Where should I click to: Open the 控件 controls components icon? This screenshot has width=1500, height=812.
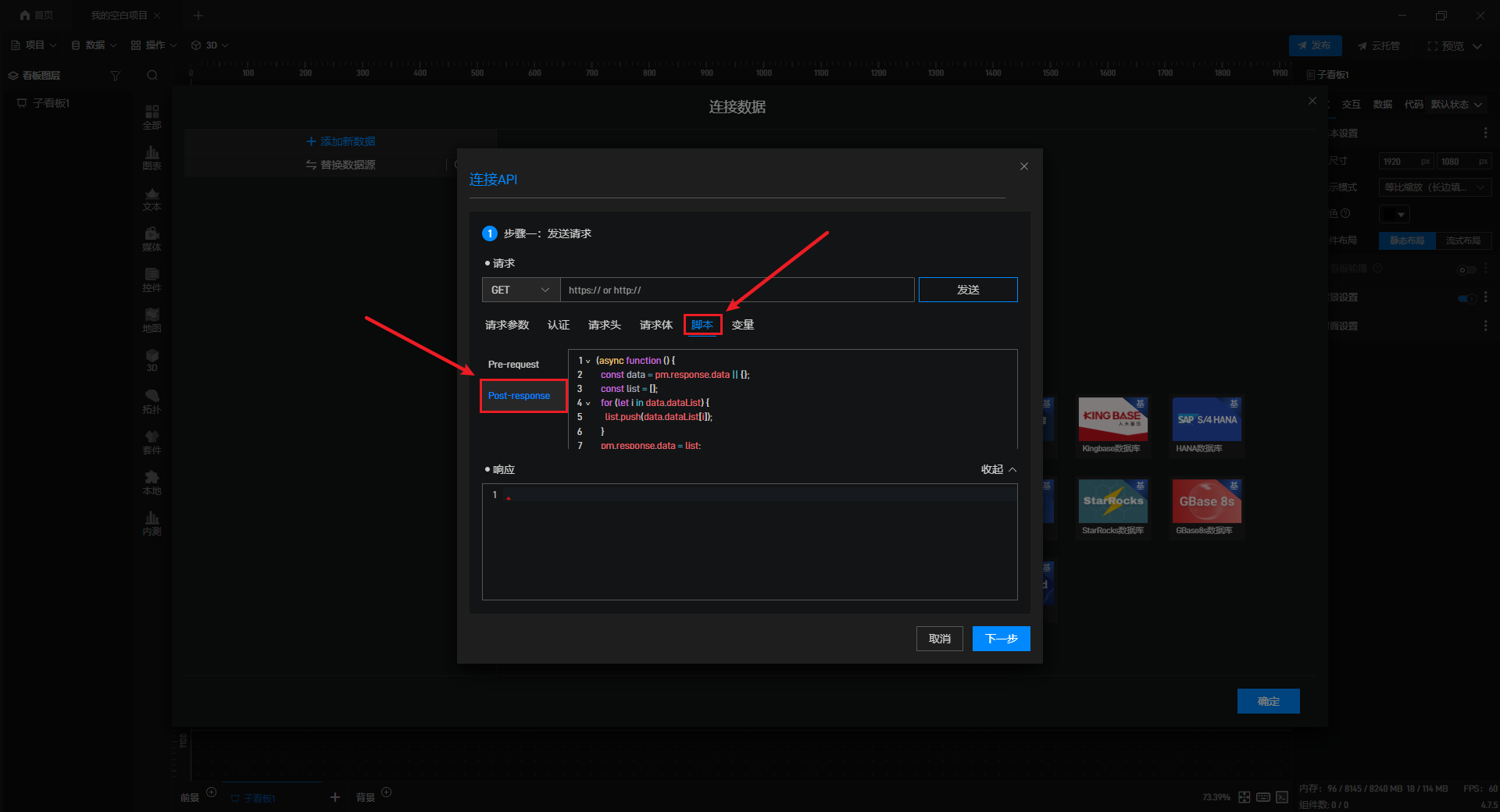(x=152, y=280)
